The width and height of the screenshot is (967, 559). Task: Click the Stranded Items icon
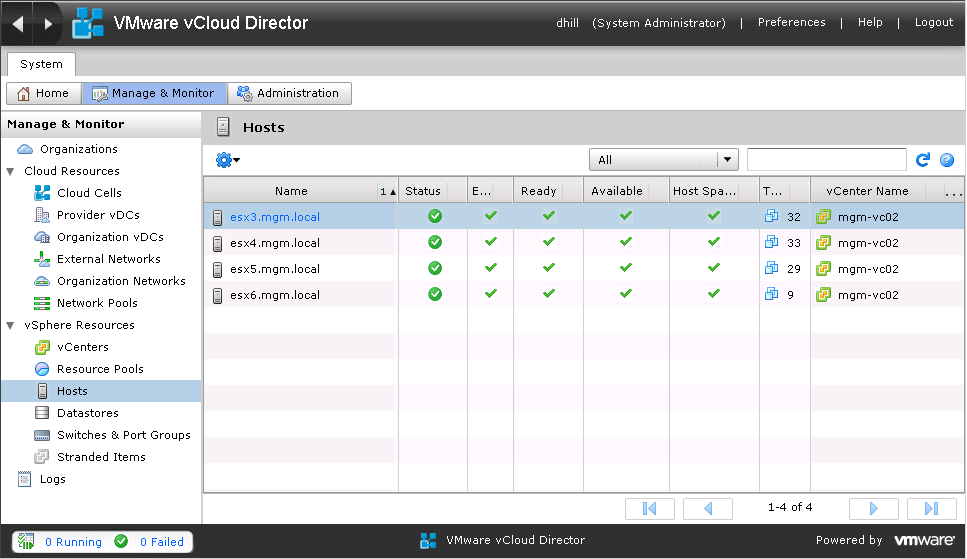[x=42, y=457]
